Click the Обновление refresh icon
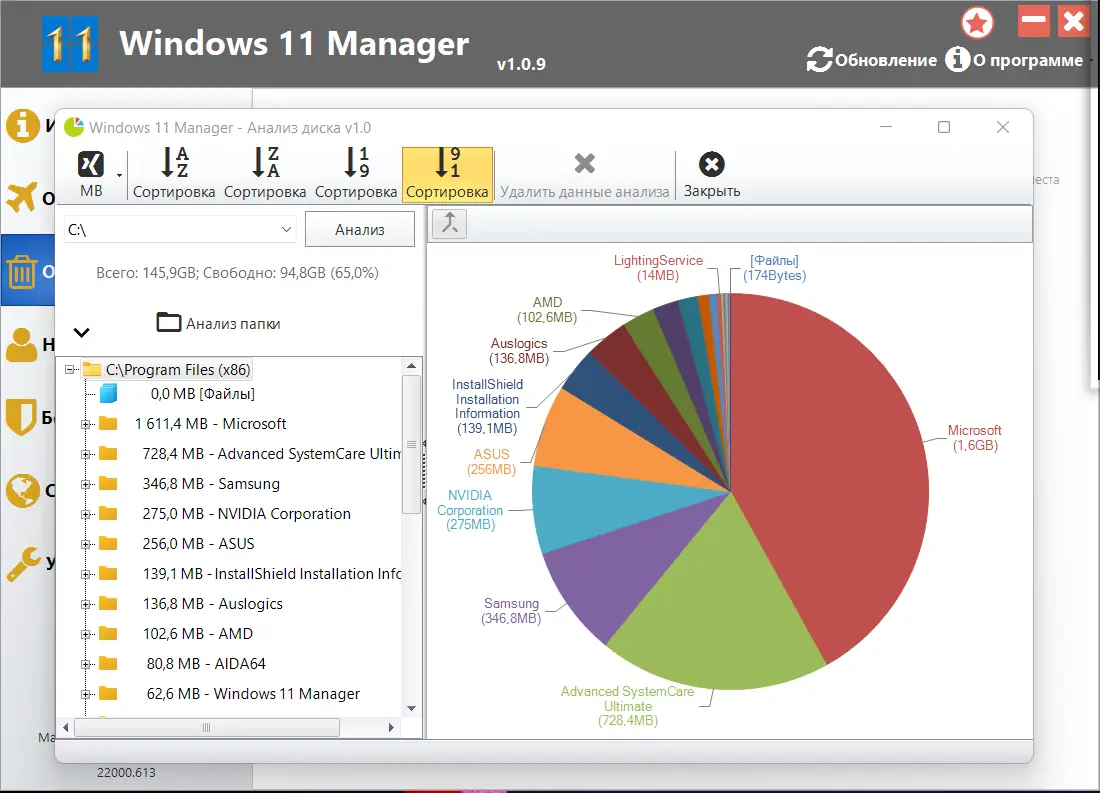The height and width of the screenshot is (793, 1100). point(819,60)
